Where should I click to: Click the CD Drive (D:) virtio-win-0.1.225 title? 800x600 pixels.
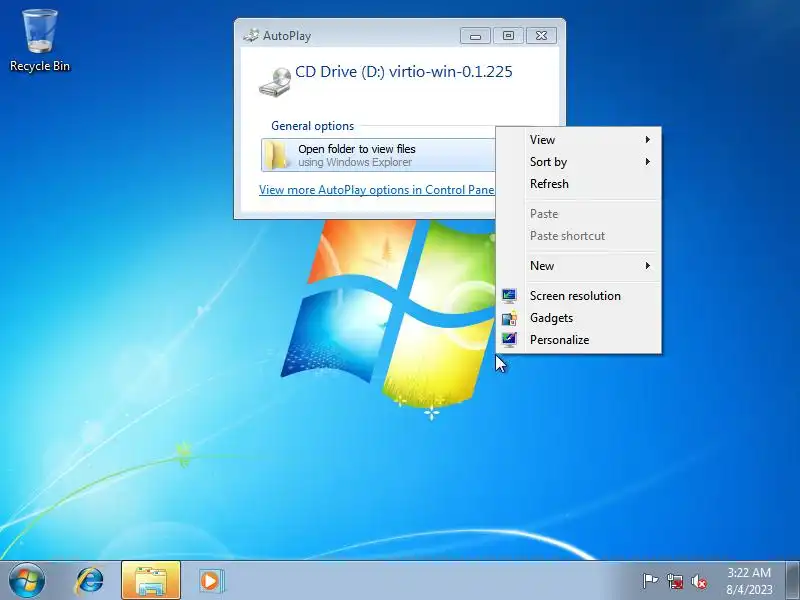tap(404, 72)
